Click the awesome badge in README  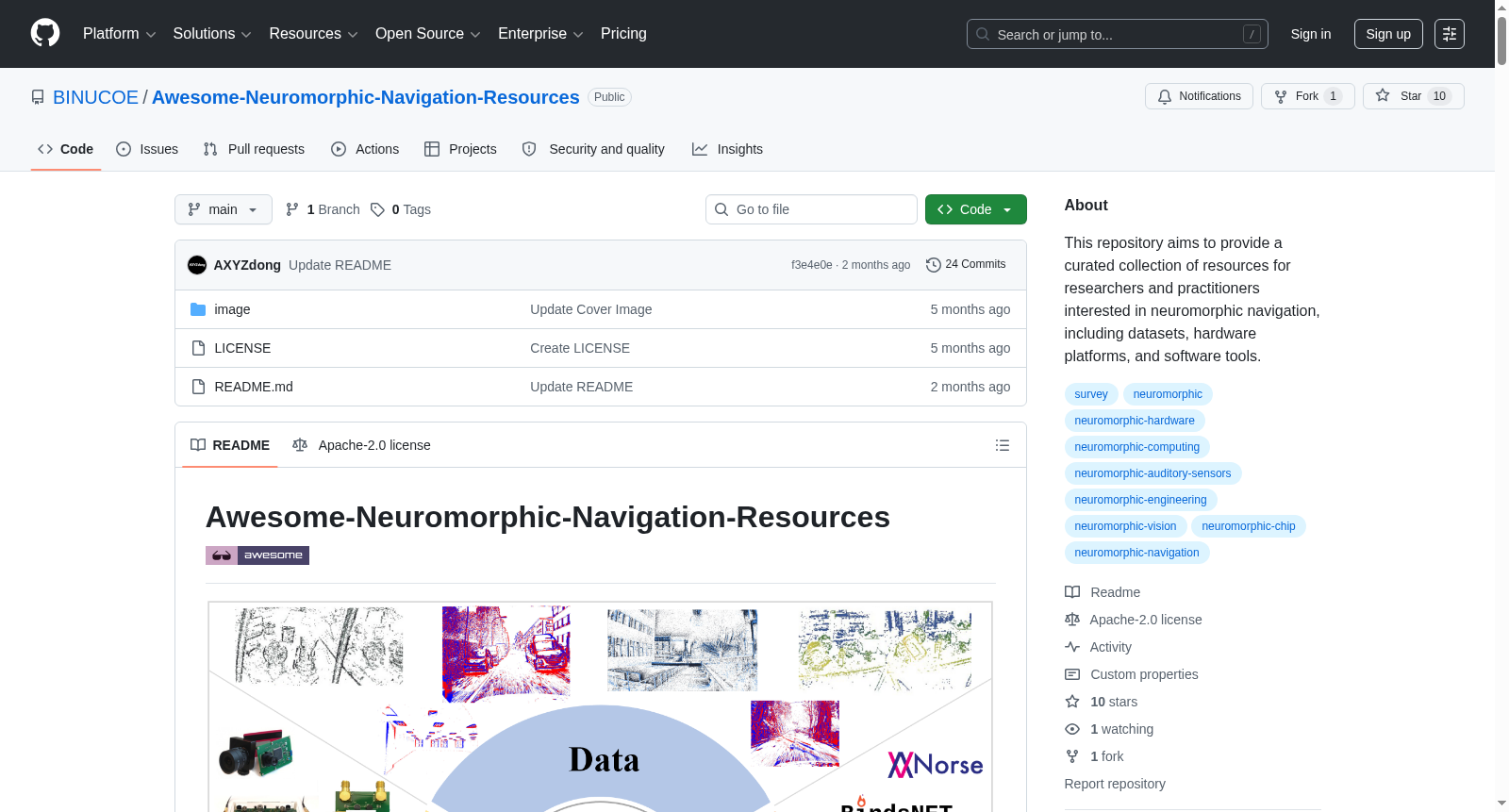[257, 555]
